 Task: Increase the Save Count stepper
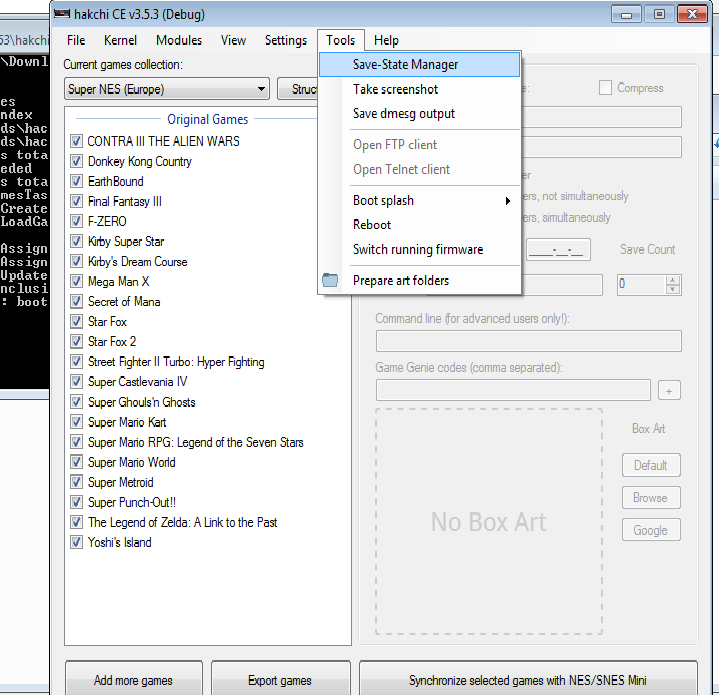pos(672,280)
